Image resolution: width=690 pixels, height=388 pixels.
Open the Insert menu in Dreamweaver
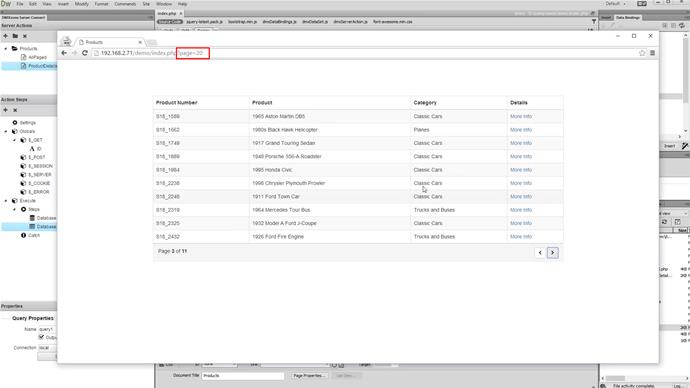click(x=63, y=4)
